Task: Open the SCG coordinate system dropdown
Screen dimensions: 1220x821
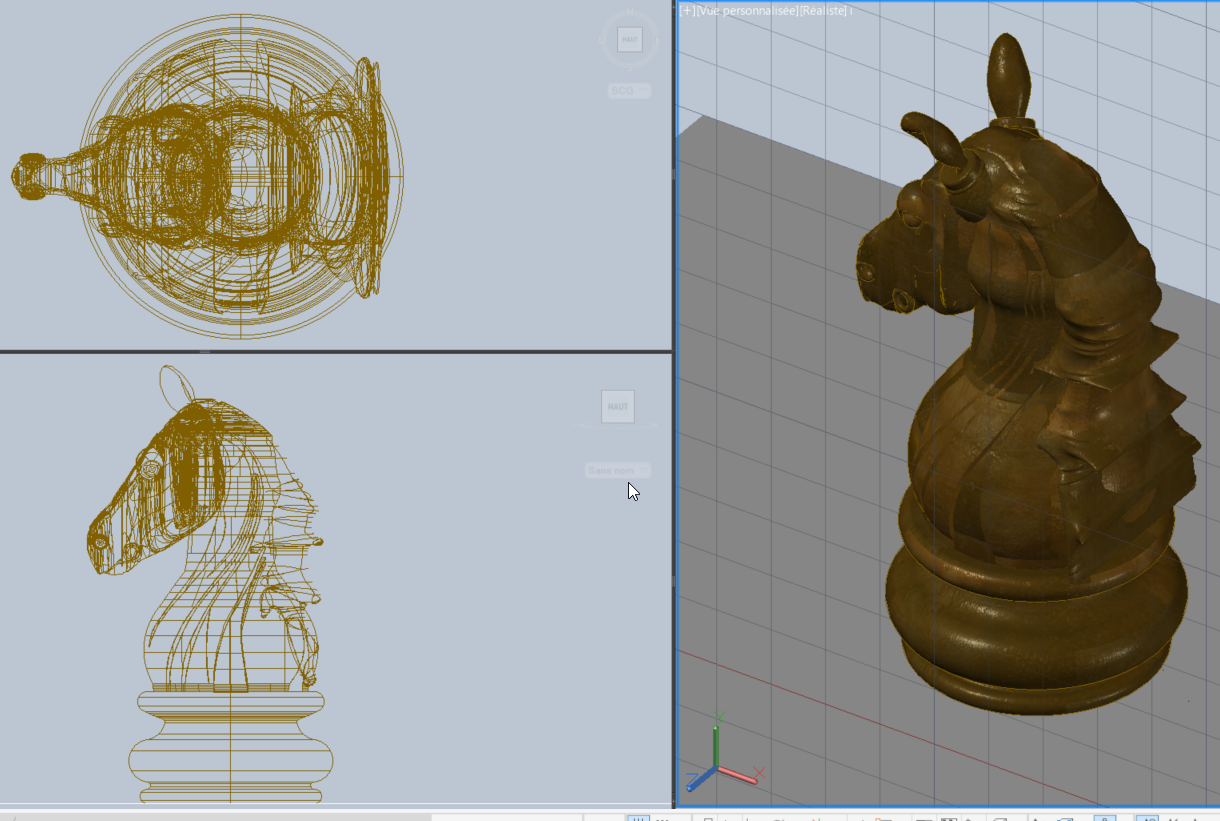Action: coord(629,91)
